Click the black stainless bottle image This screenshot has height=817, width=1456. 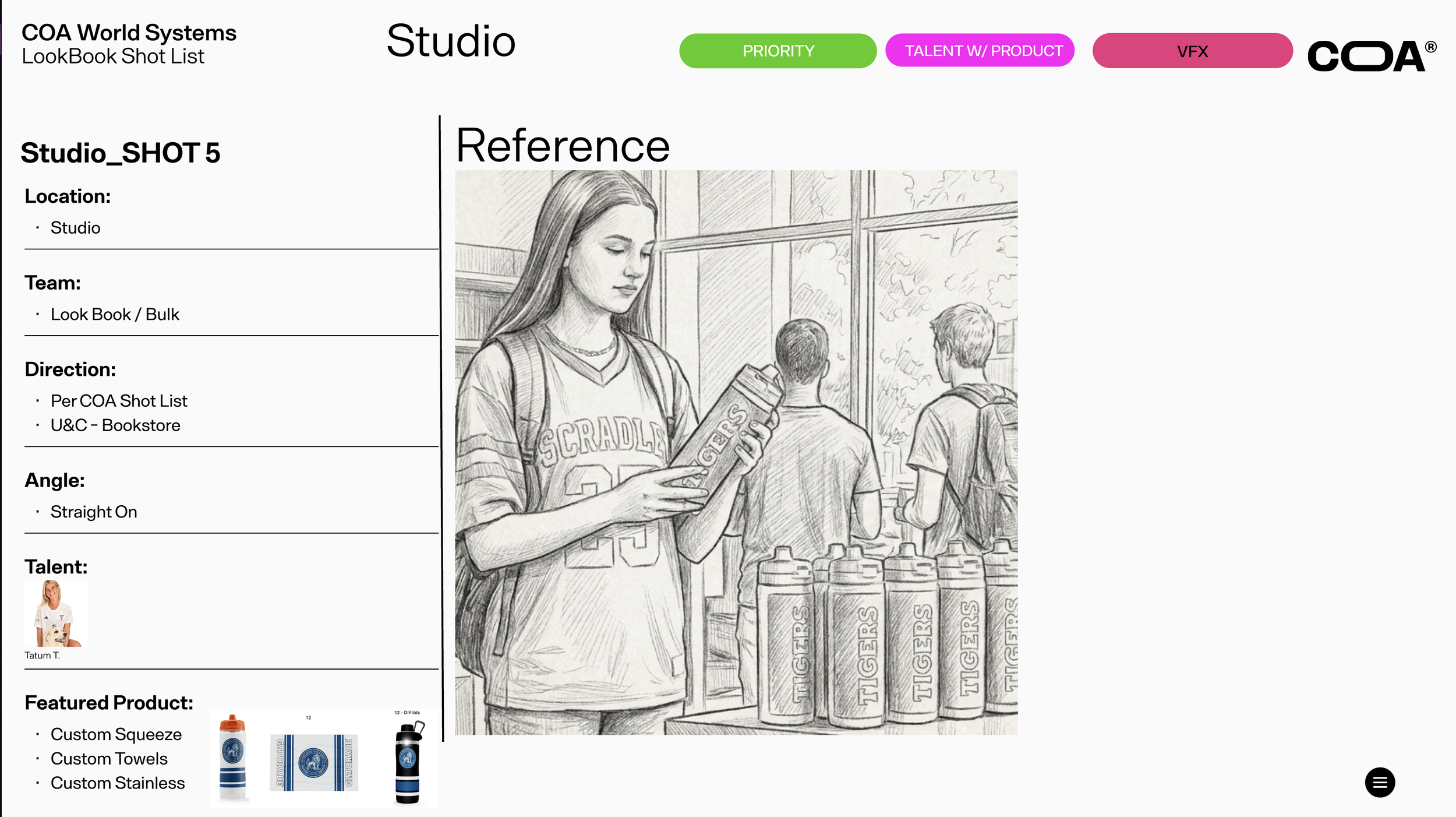(x=408, y=762)
